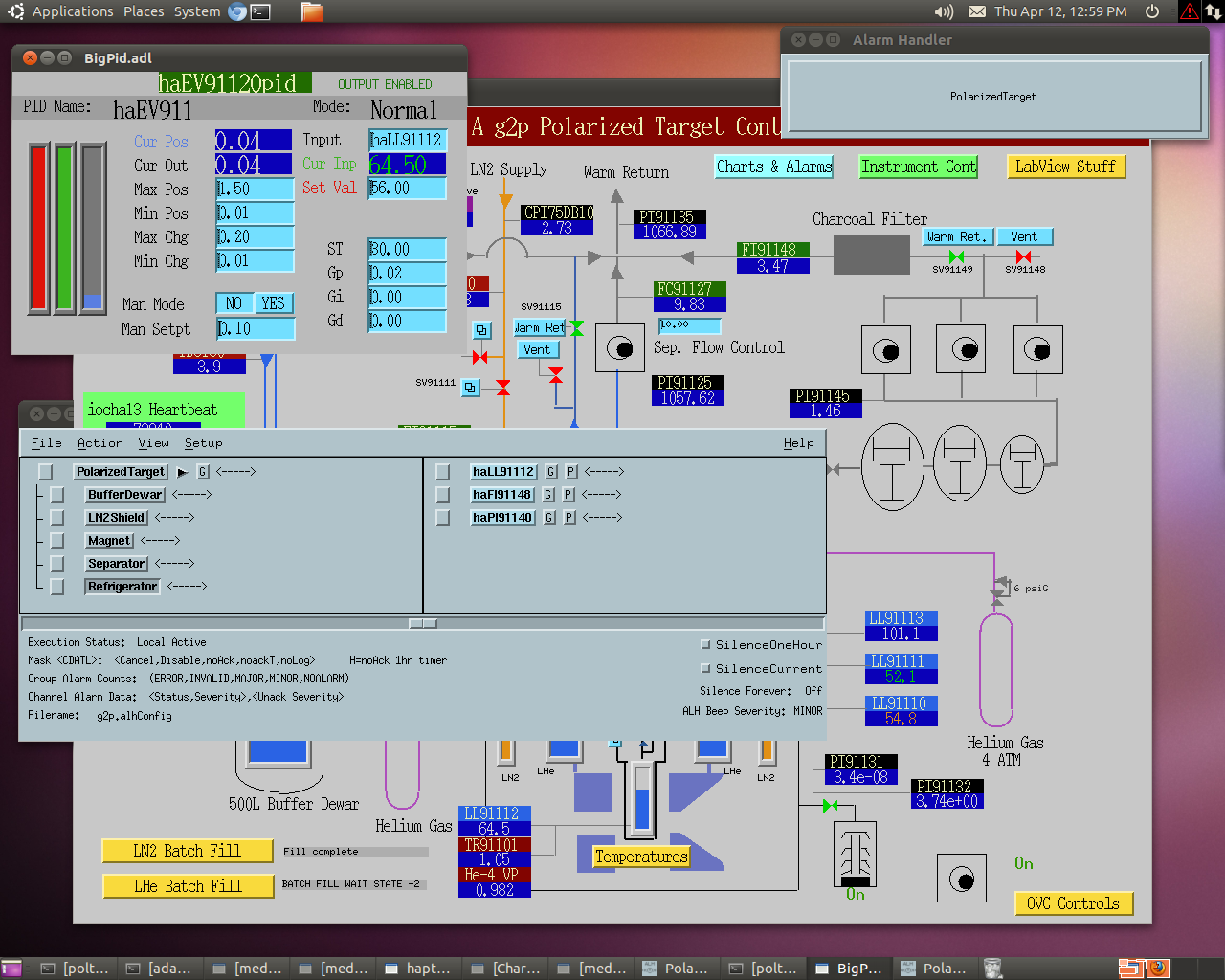Launch Firefox from the bottom panel
1225x980 pixels.
click(x=1158, y=969)
